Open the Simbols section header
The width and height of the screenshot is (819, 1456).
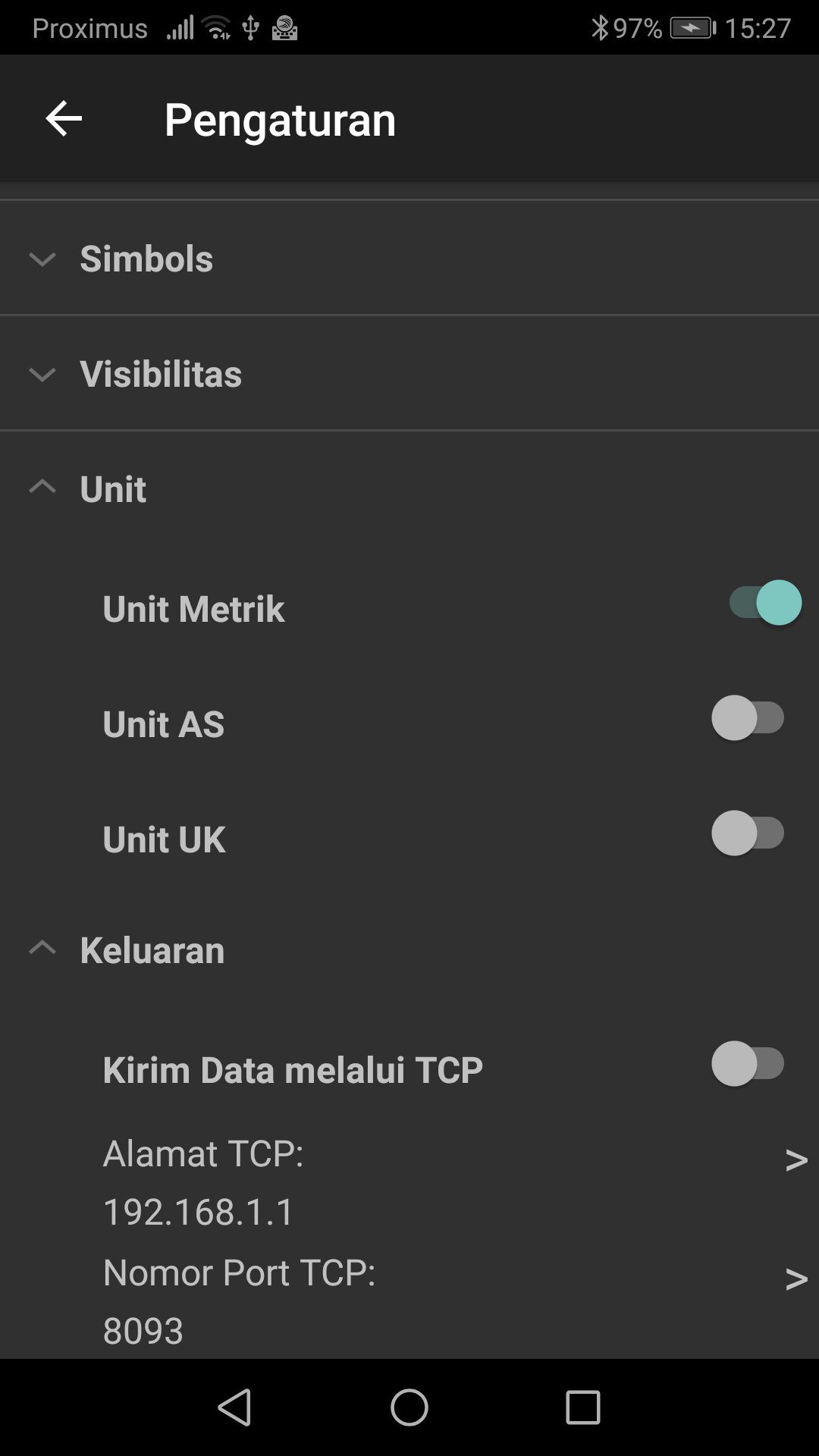coord(147,259)
